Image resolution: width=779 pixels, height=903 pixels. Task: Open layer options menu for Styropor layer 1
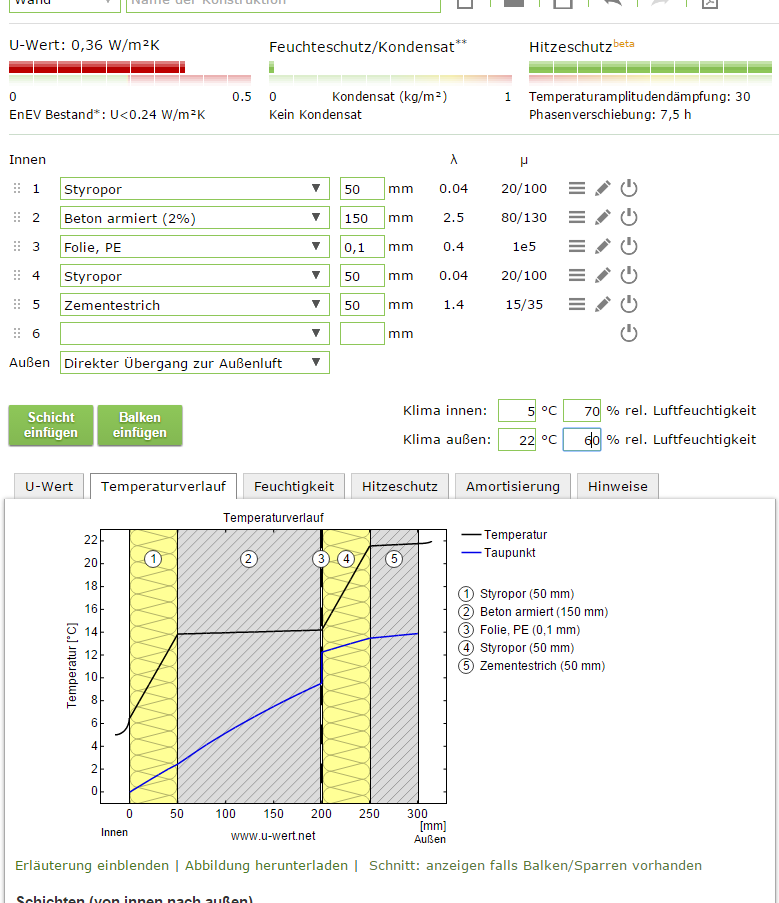coord(577,189)
